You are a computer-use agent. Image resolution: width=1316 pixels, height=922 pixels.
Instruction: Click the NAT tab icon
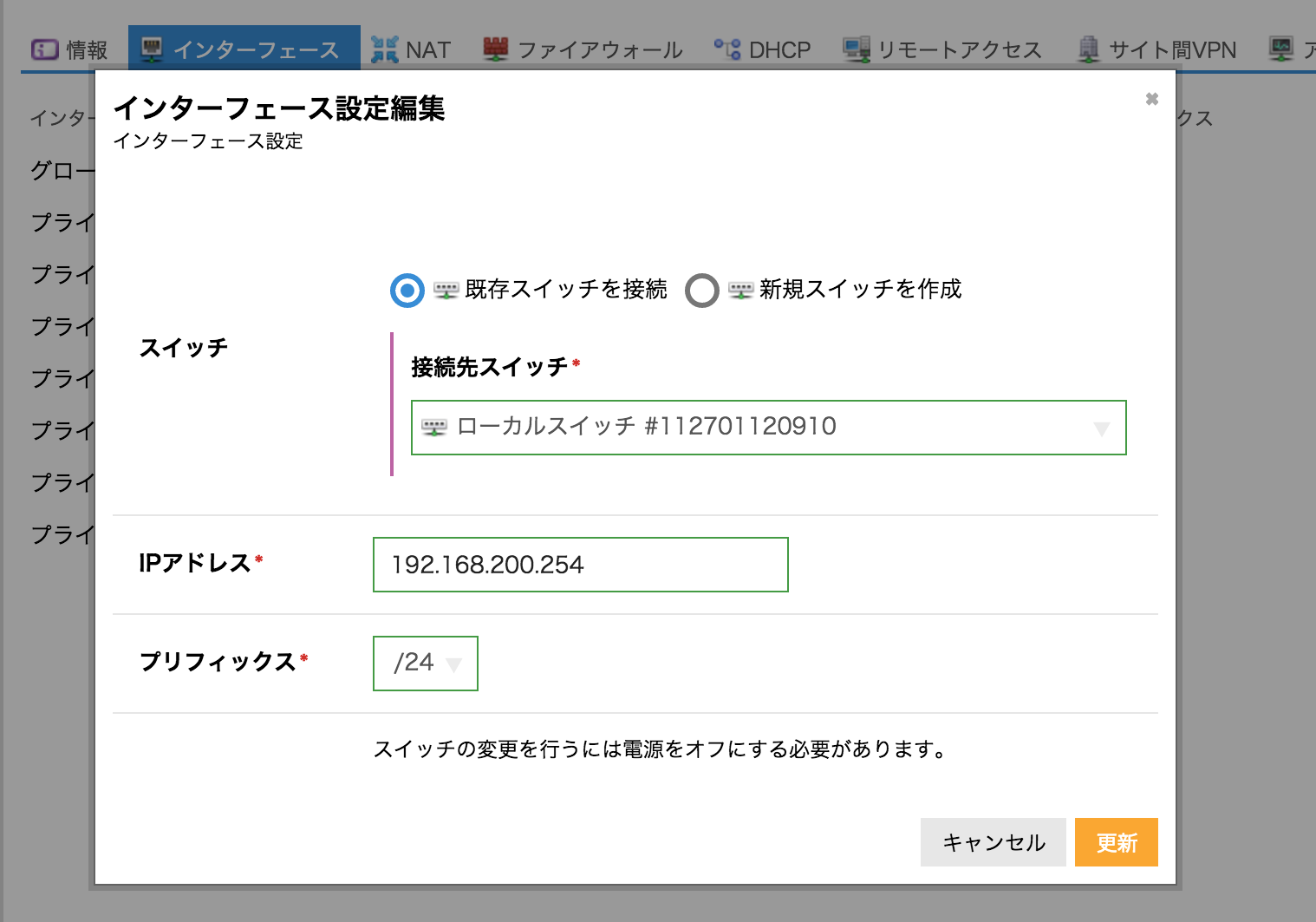tap(384, 49)
